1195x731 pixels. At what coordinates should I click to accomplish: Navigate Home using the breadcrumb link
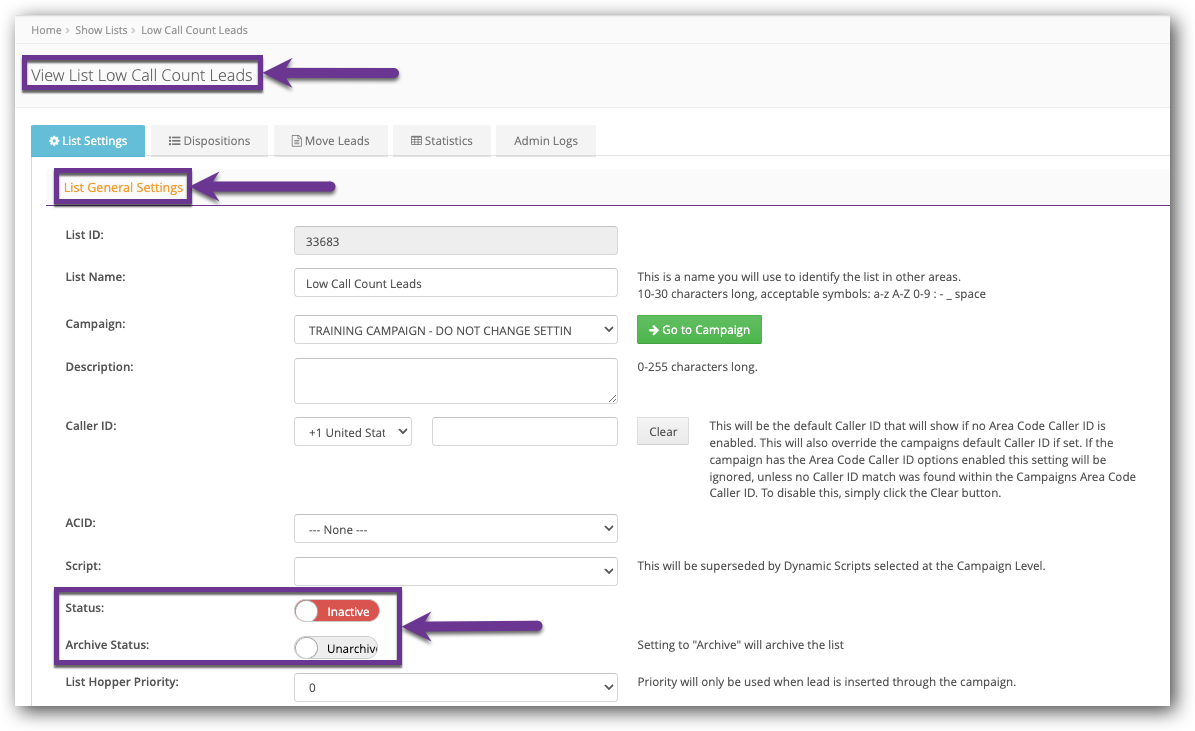[x=46, y=30]
